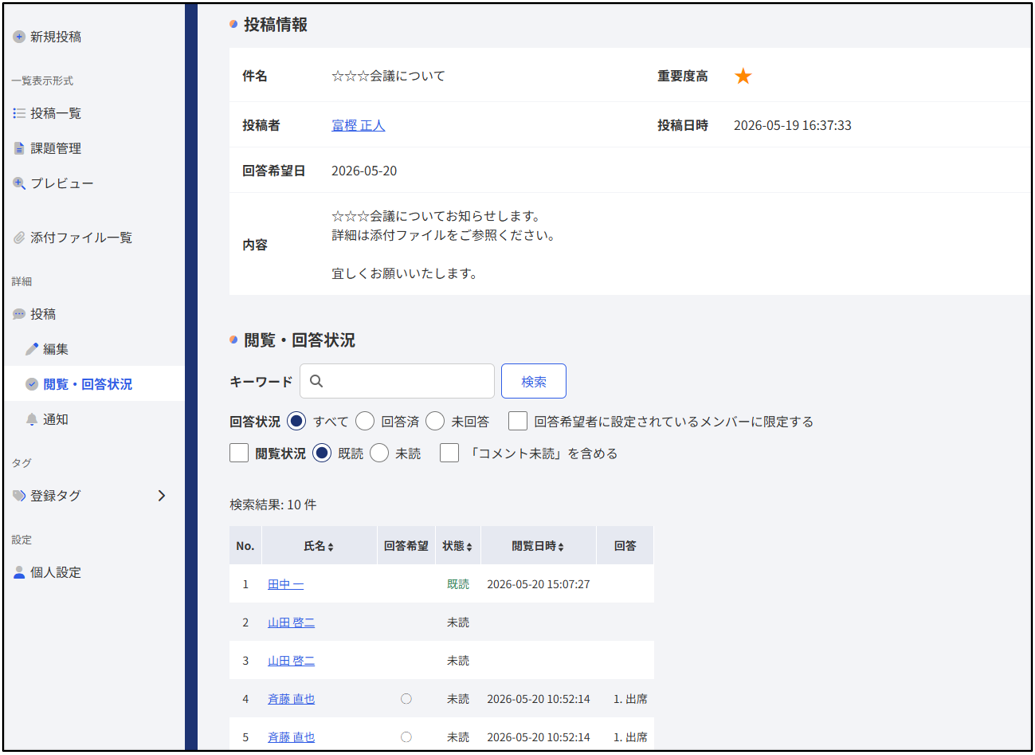The width and height of the screenshot is (1035, 755).
Task: Click the orange 重要度高 star
Action: [x=743, y=76]
